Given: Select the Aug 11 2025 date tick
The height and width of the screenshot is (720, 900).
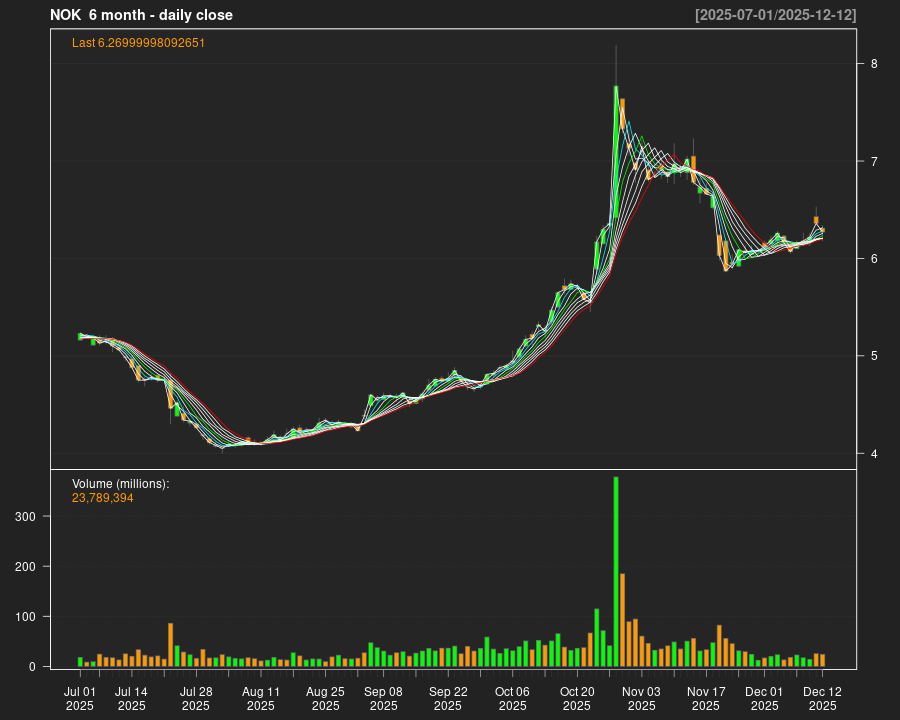Looking at the screenshot, I should pyautogui.click(x=260, y=698).
